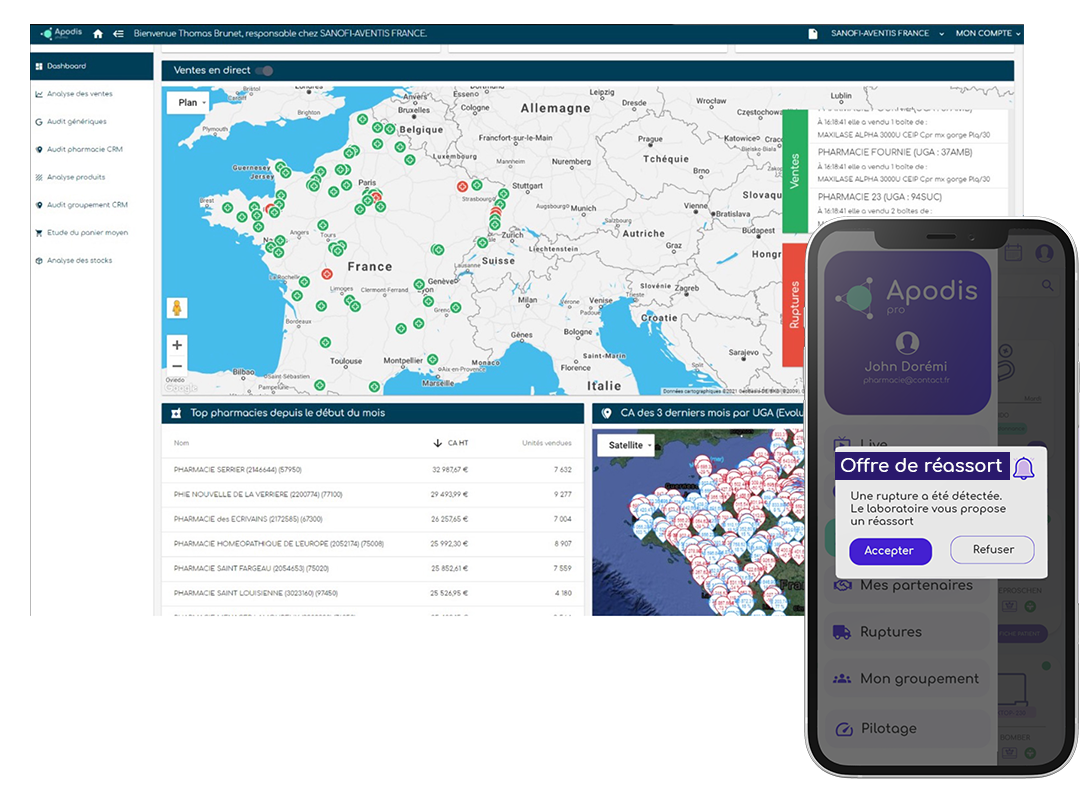Collapse sidebar with the menu arrow icon
The height and width of the screenshot is (787, 1080).
point(118,34)
